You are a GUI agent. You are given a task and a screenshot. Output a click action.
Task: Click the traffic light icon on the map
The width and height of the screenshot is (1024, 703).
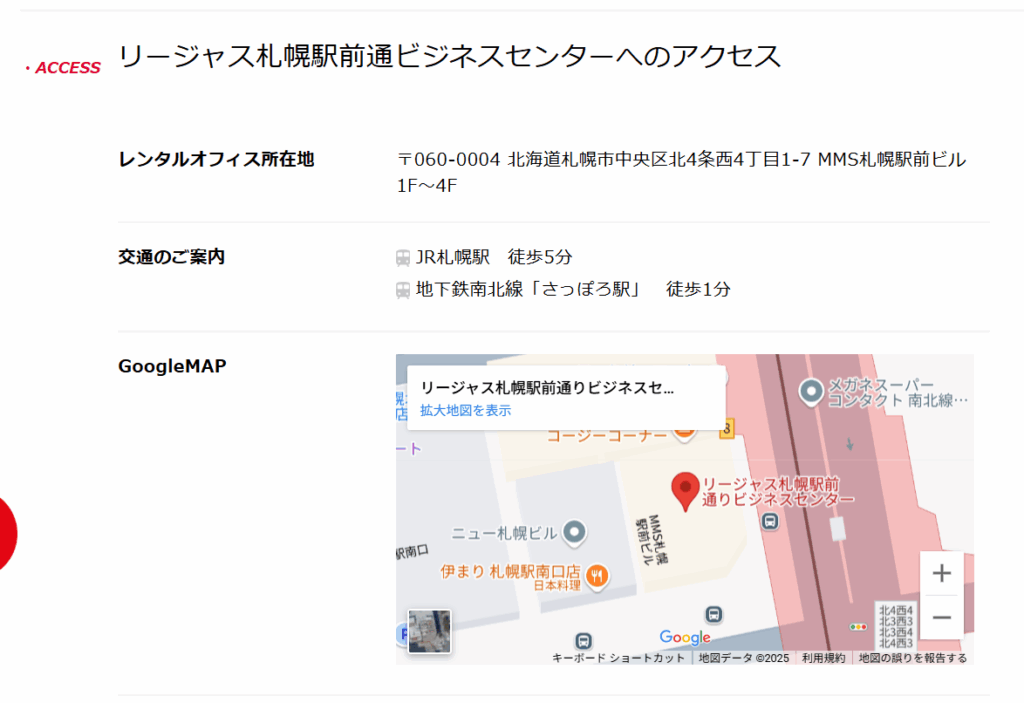[857, 627]
